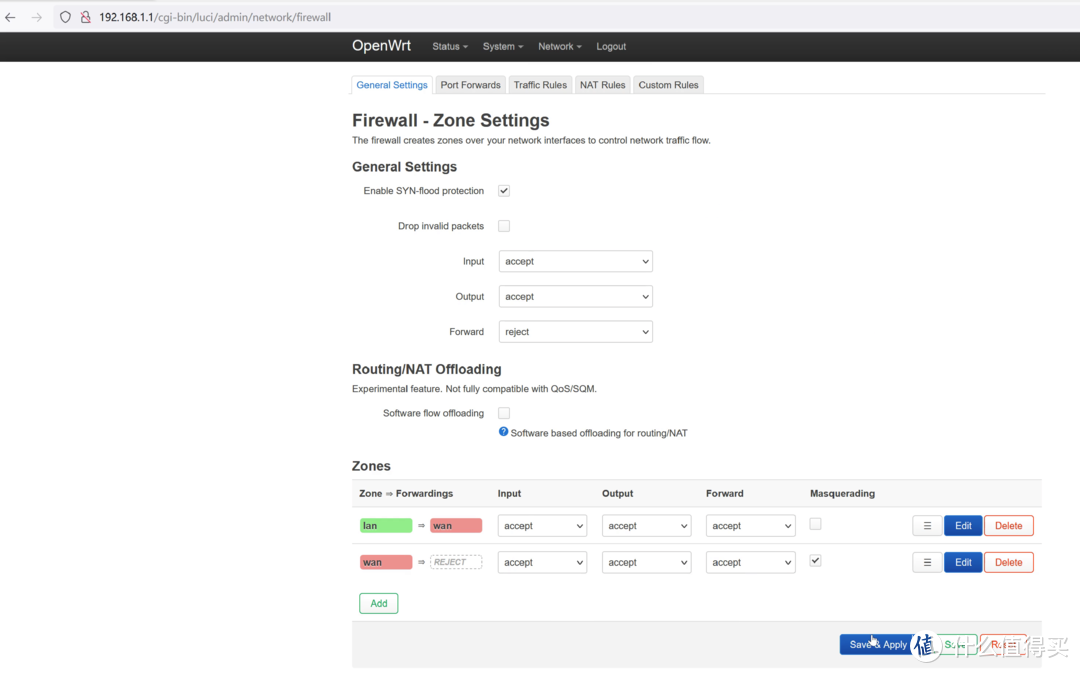Open the lan zone Input dropdown

point(543,526)
